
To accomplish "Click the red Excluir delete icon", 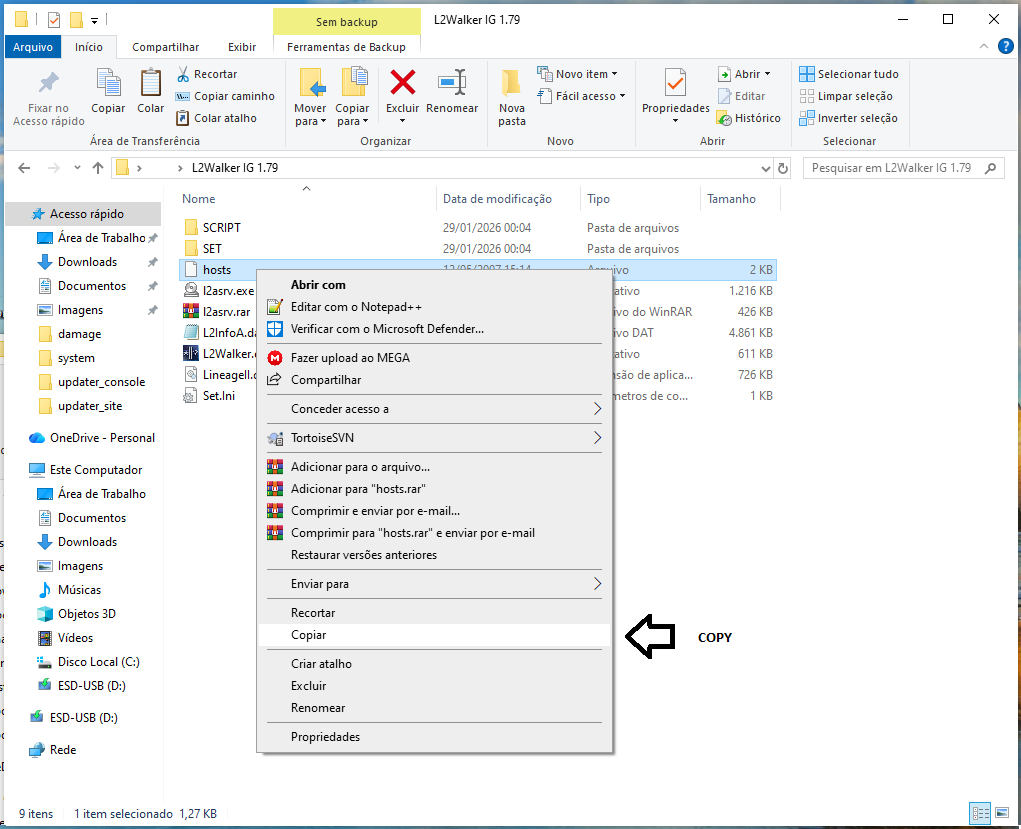I will (402, 83).
